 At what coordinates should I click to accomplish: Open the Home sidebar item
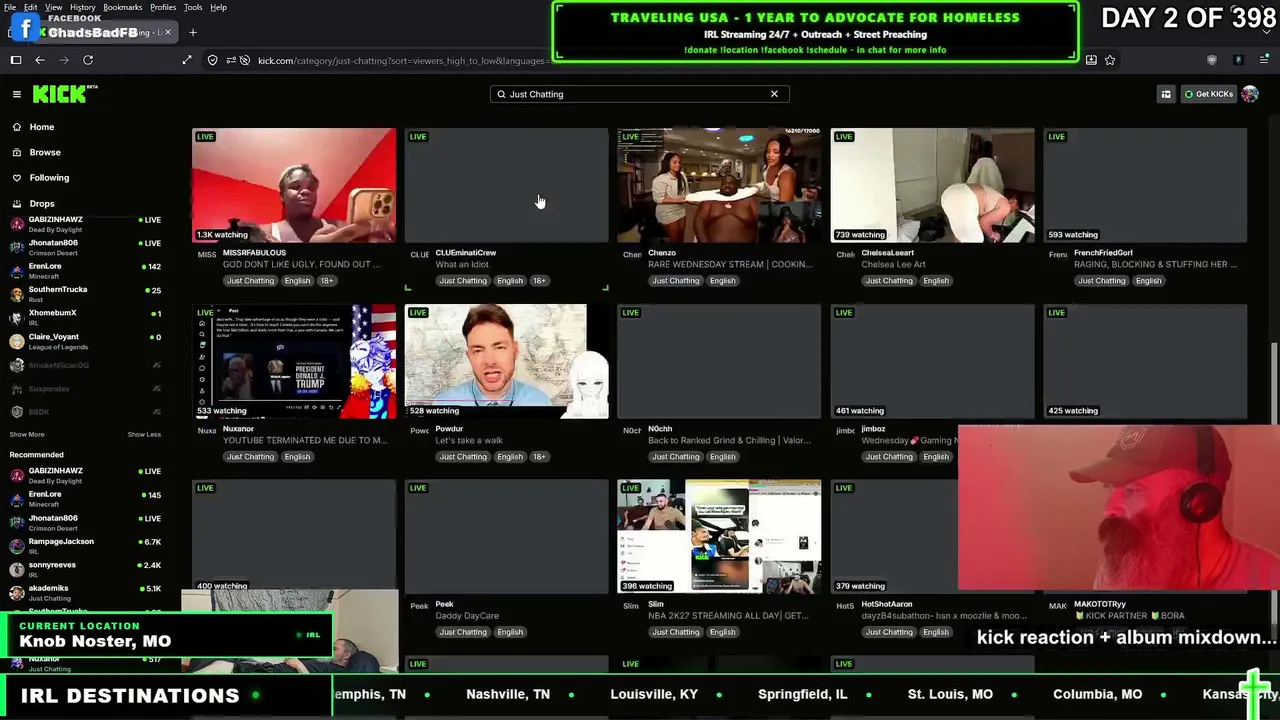pyautogui.click(x=42, y=127)
